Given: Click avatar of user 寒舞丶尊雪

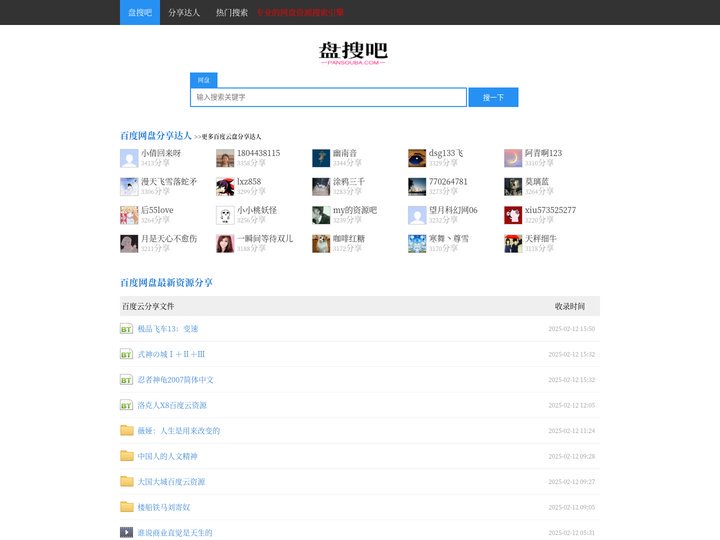Looking at the screenshot, I should pos(417,244).
